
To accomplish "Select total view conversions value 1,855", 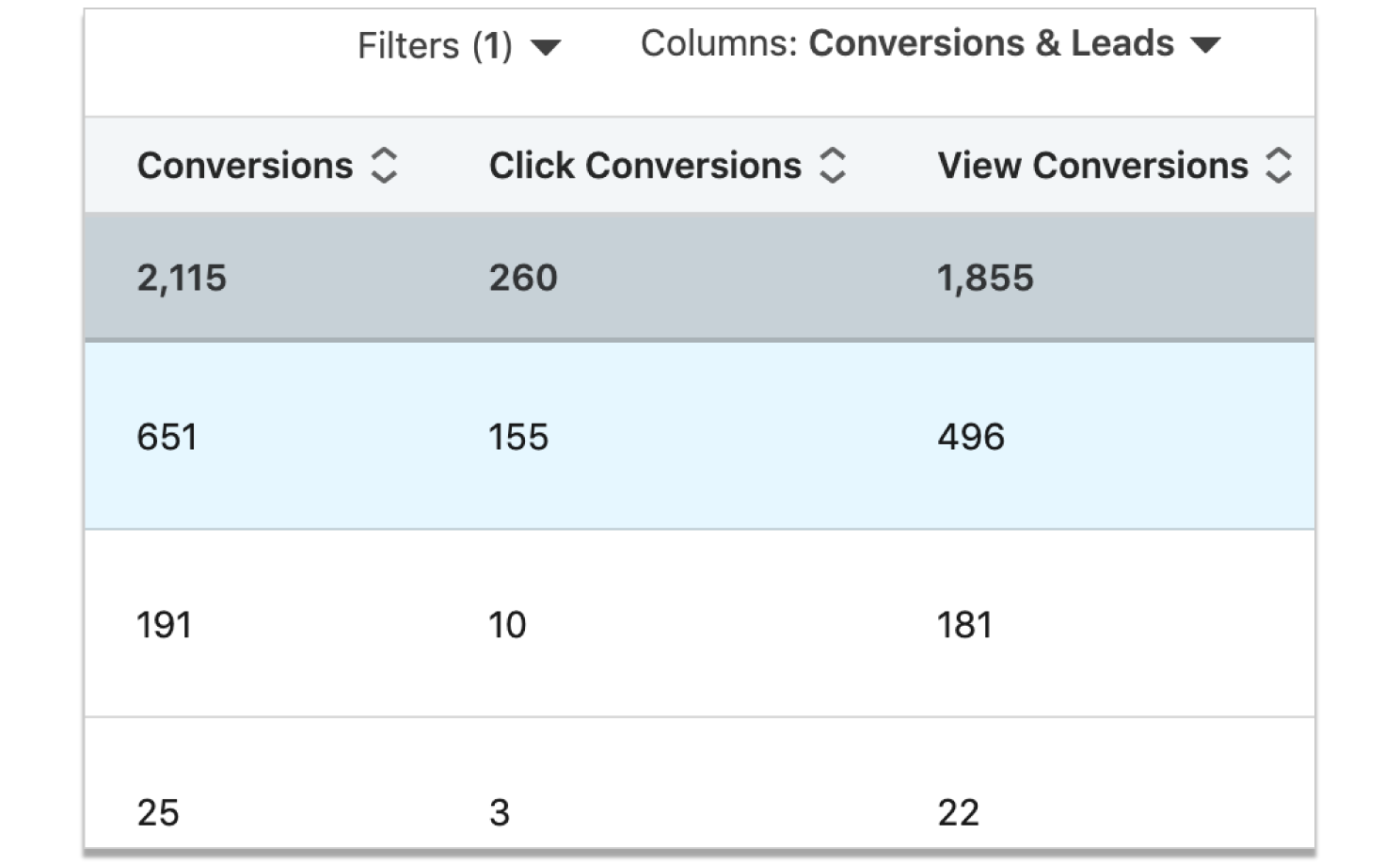I will coord(985,278).
